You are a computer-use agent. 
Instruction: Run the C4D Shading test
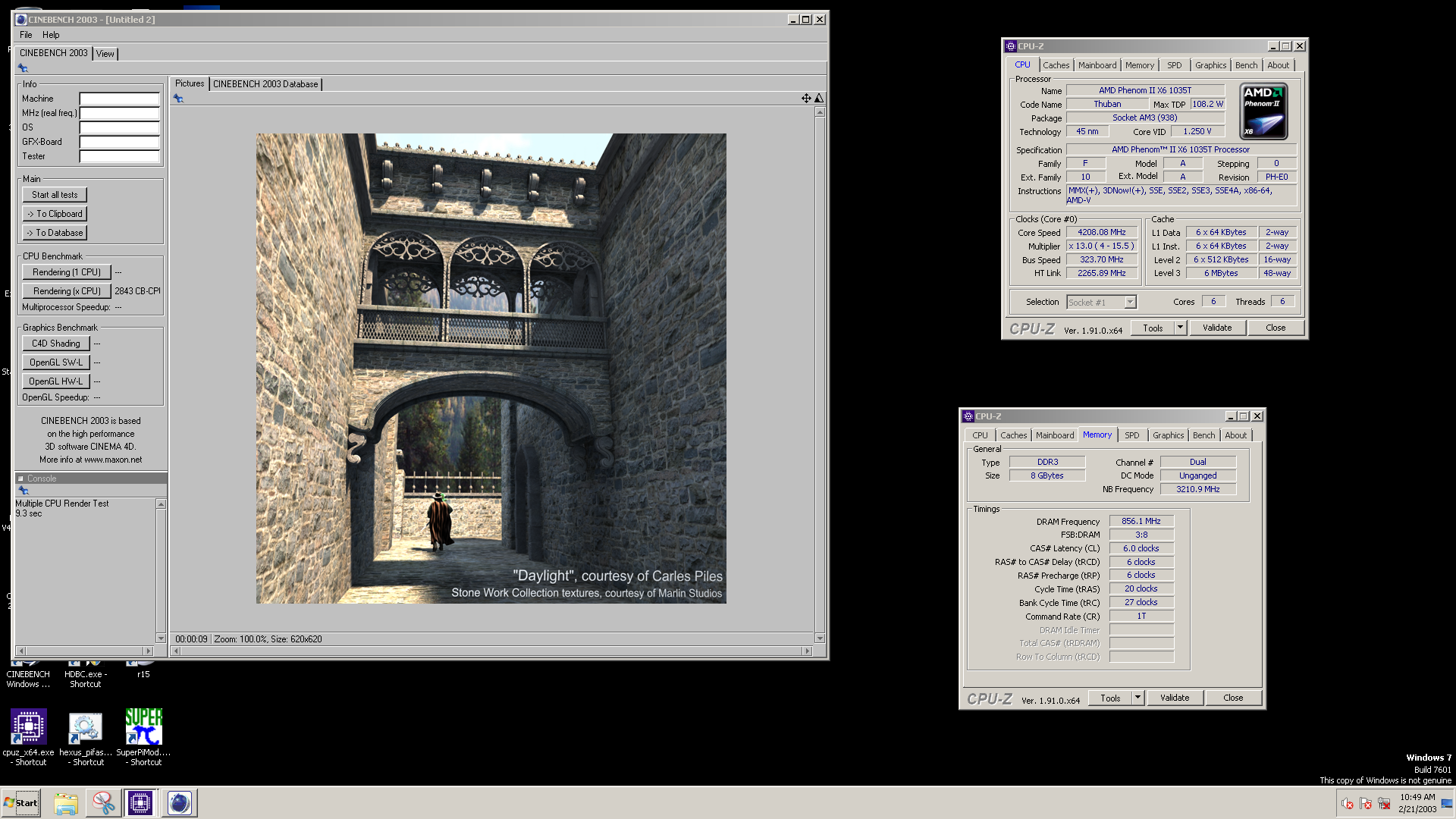(56, 344)
